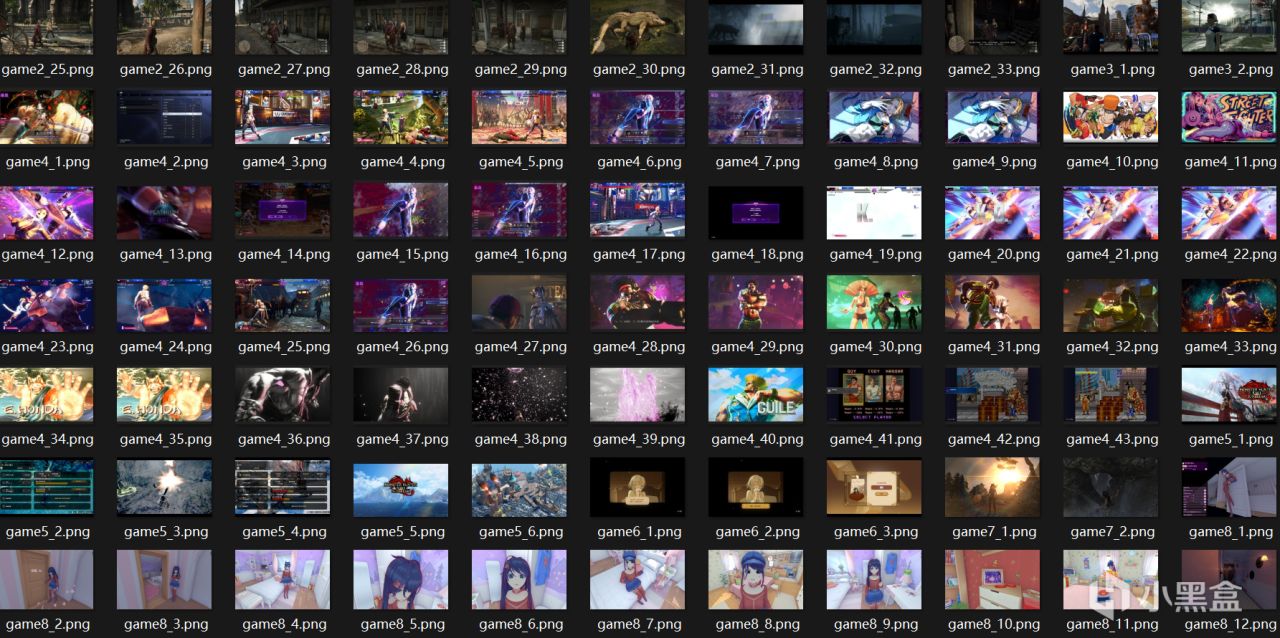
Task: Select the game4_19.png white thumbnail
Action: pyautogui.click(x=874, y=212)
